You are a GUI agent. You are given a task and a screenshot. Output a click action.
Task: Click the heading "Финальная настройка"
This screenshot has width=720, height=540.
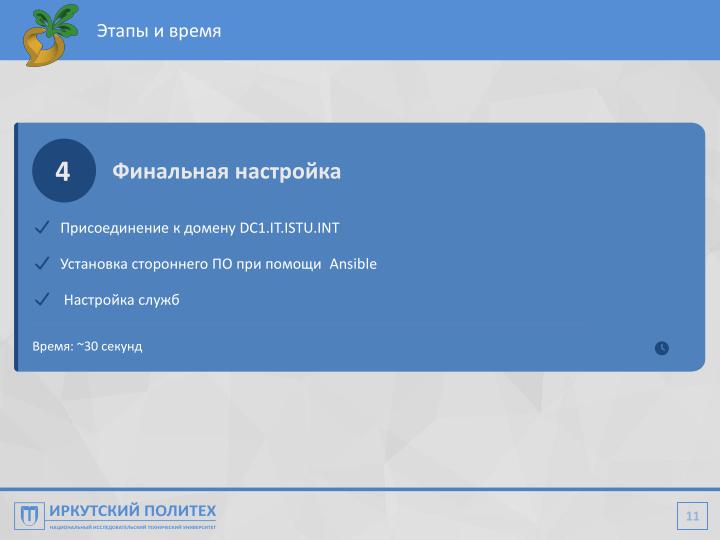[x=226, y=171]
